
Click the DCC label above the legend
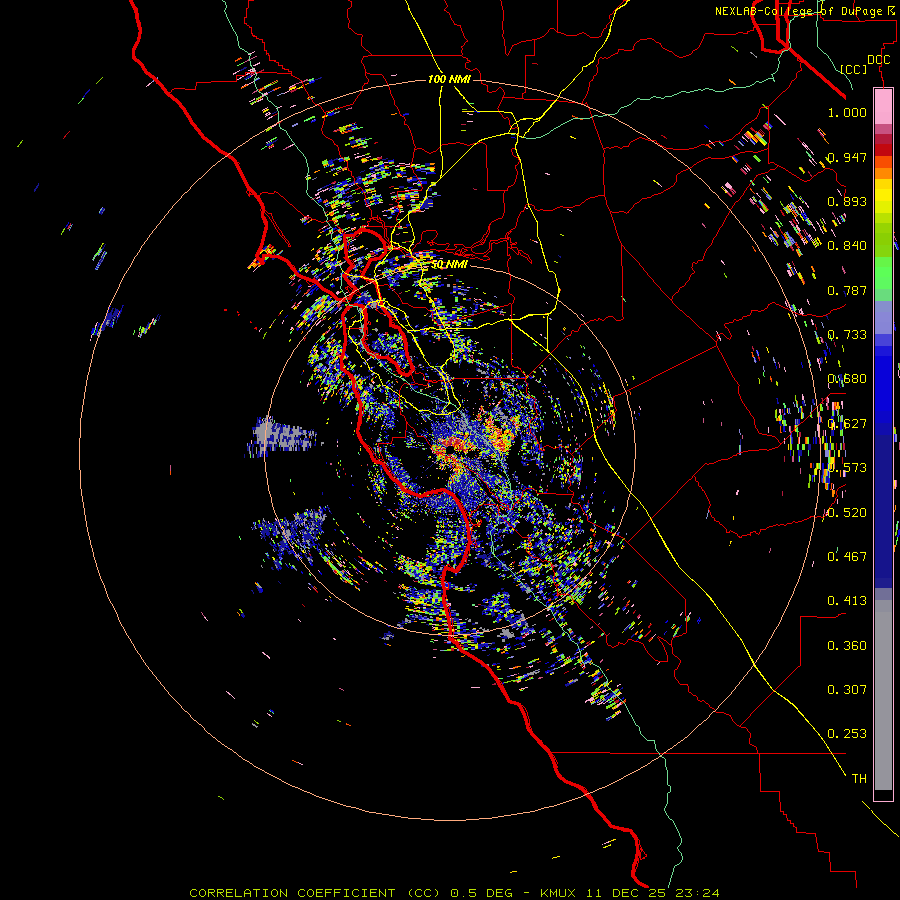[x=879, y=60]
